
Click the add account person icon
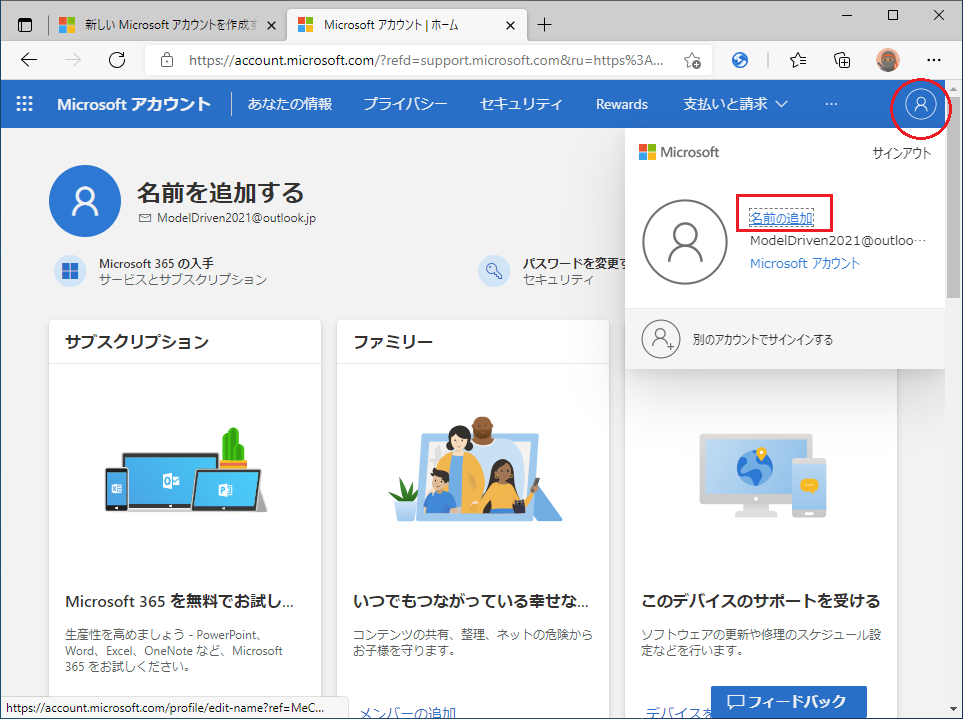[661, 339]
